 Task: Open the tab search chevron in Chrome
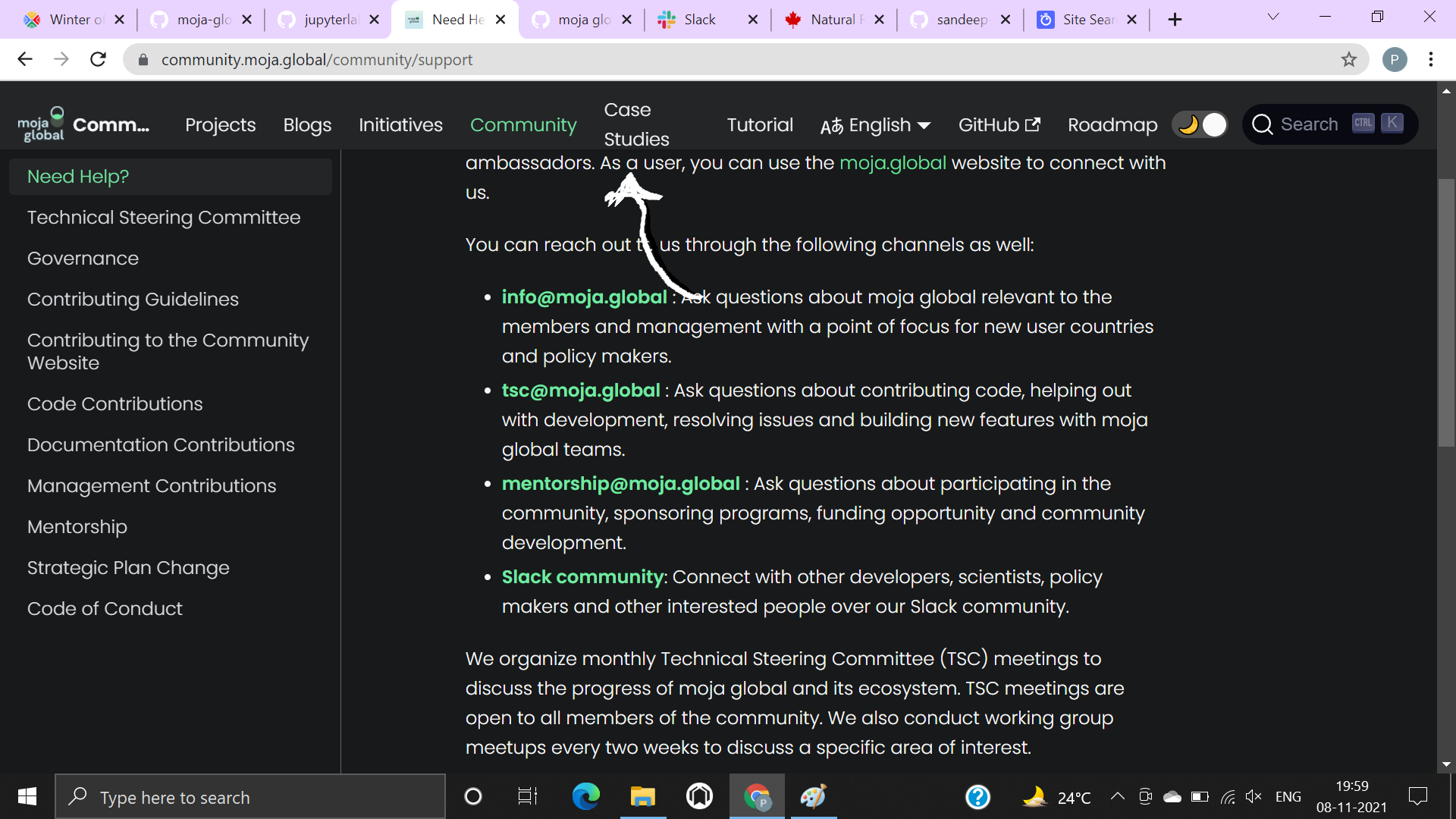(x=1272, y=17)
